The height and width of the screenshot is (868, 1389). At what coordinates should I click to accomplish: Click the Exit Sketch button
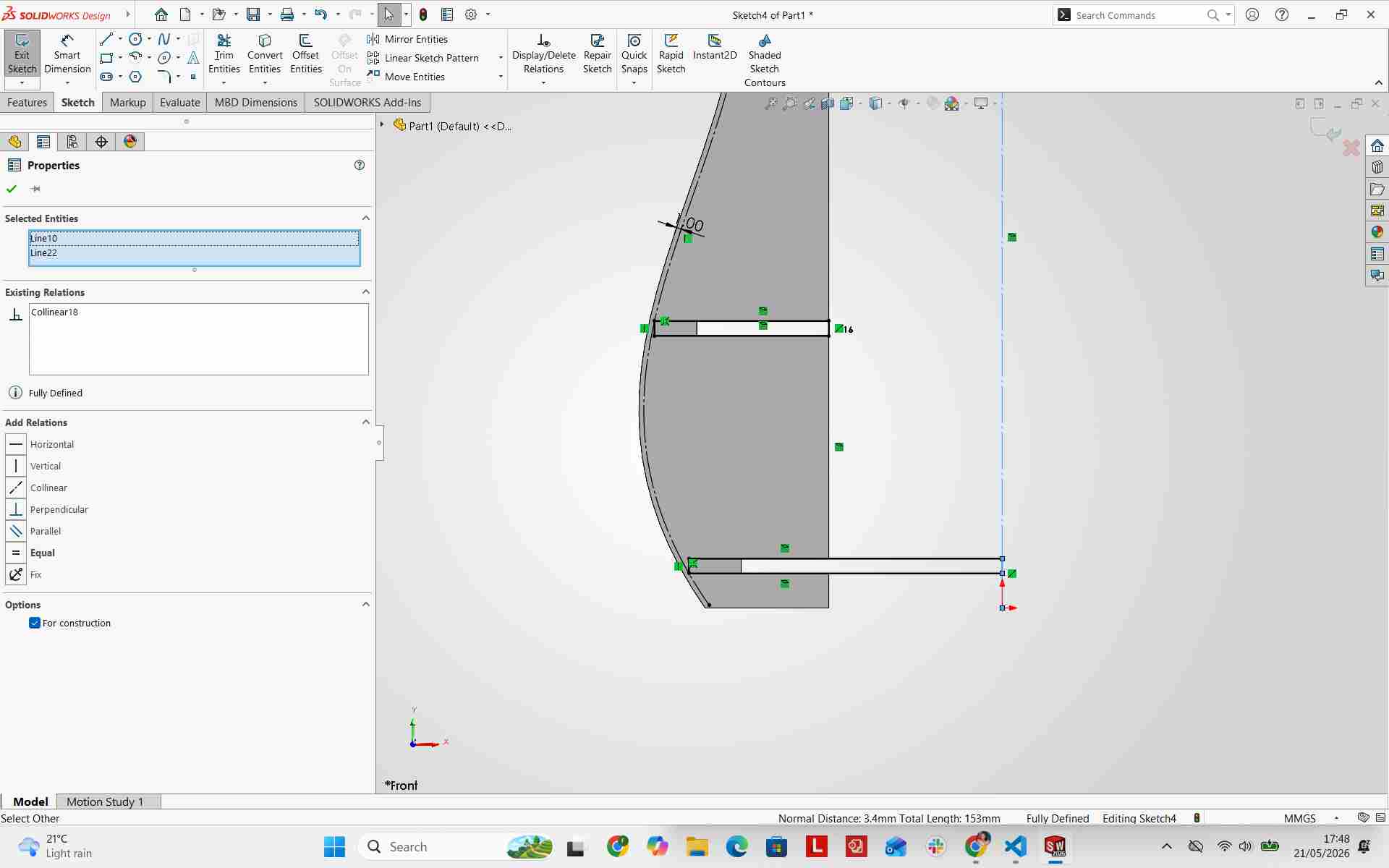(x=22, y=55)
